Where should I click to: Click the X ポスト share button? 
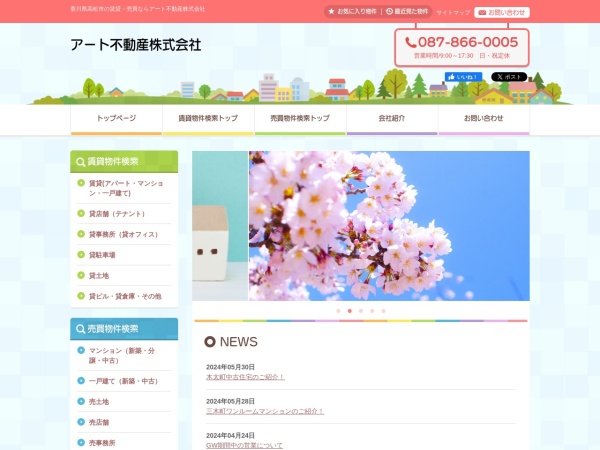[509, 77]
